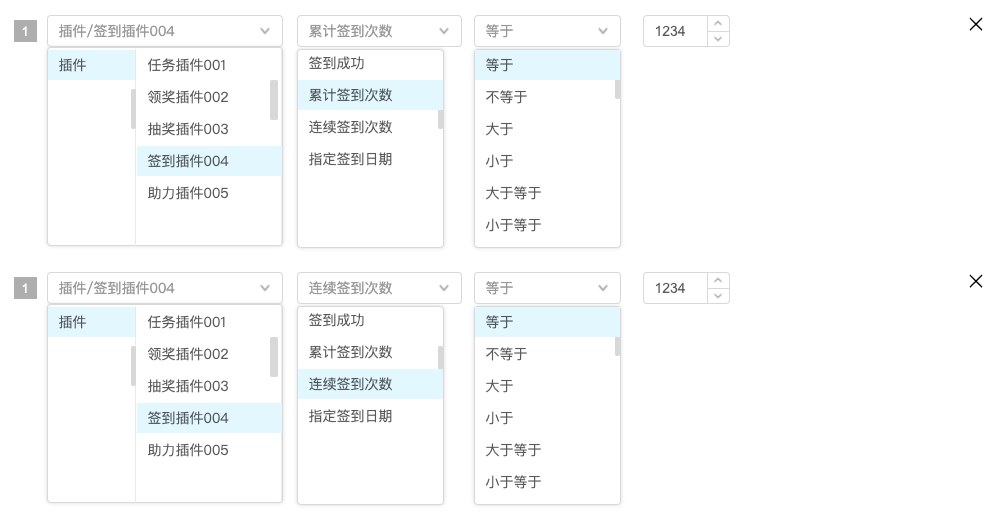Increase value with bottom row up stepper arrow
This screenshot has height=512, width=1006.
(718, 281)
